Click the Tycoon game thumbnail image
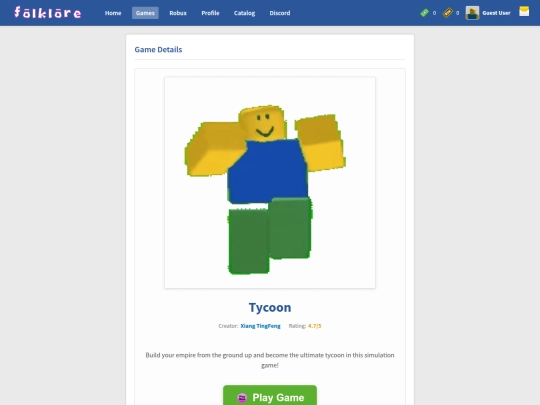 click(270, 183)
